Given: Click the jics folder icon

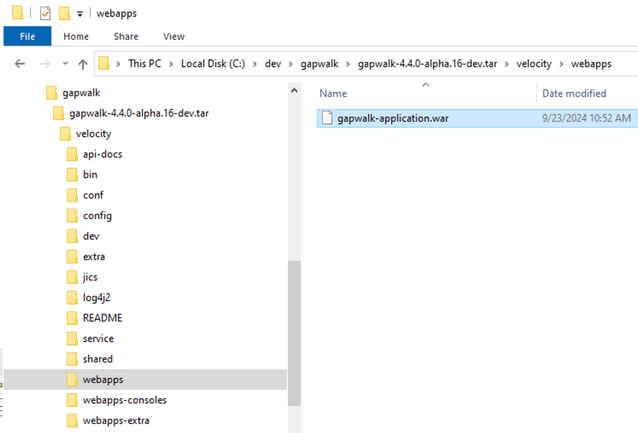Looking at the screenshot, I should (x=72, y=277).
